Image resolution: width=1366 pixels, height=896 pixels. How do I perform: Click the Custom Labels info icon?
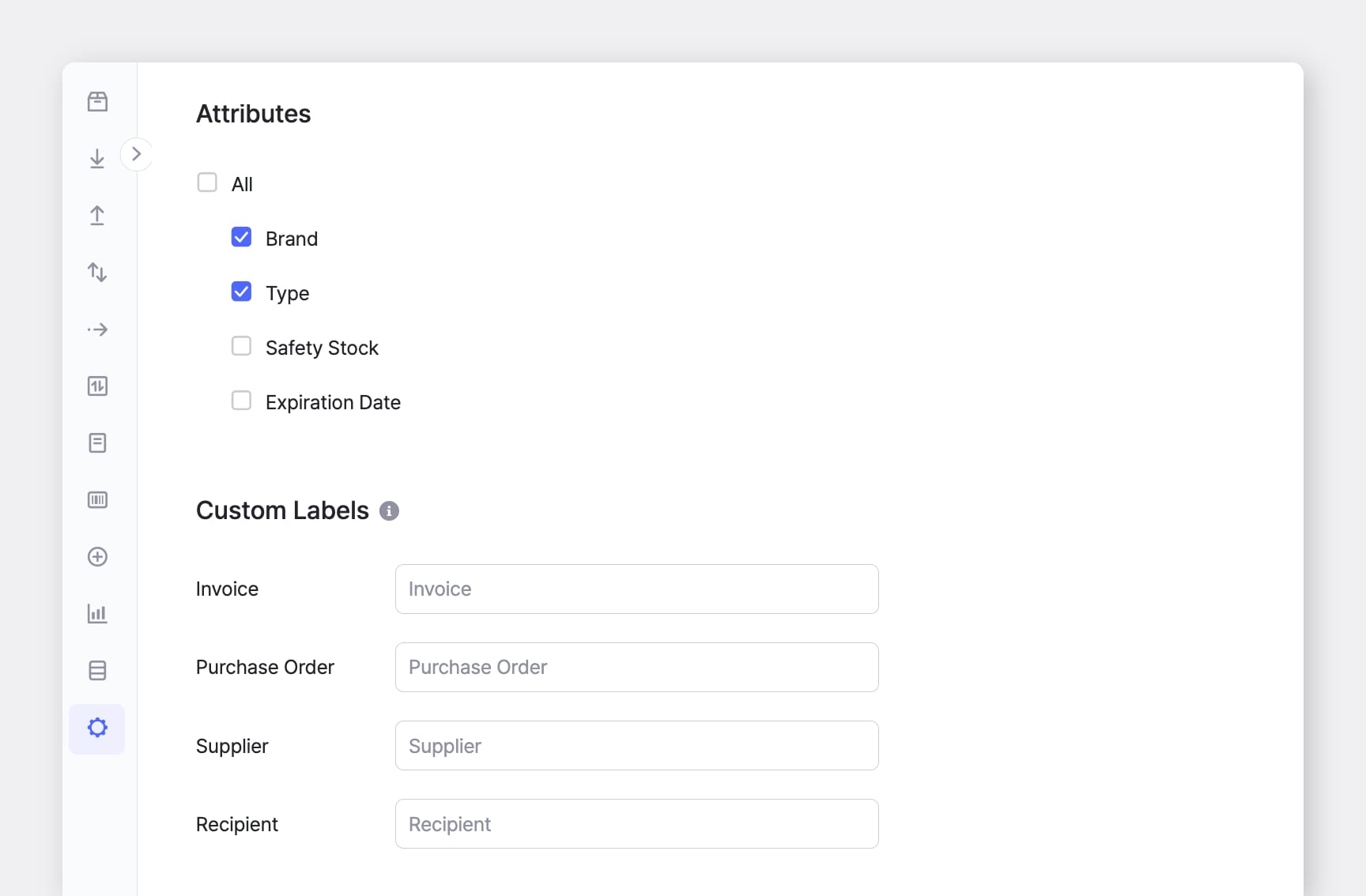pos(388,511)
